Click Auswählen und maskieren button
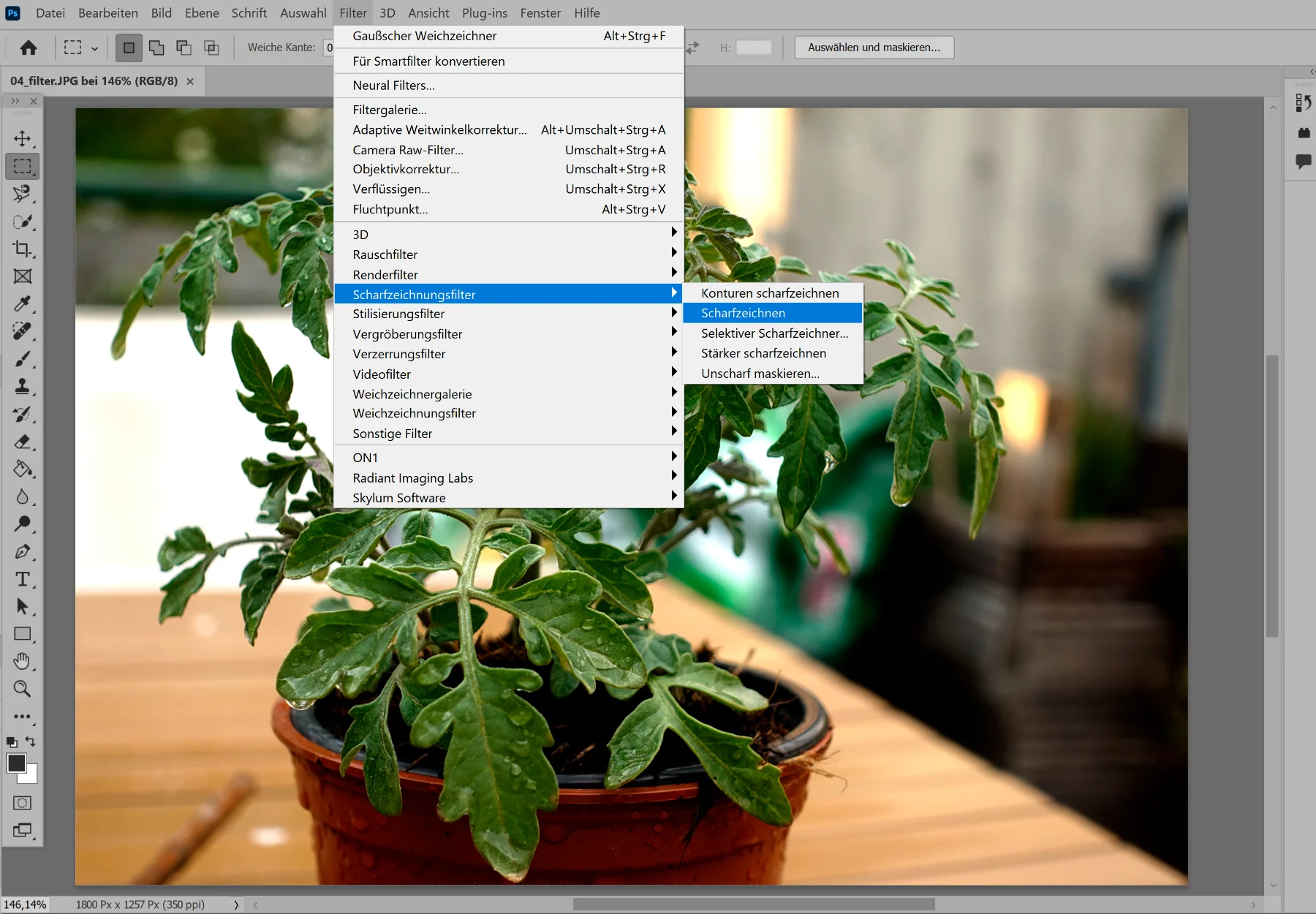 874,48
